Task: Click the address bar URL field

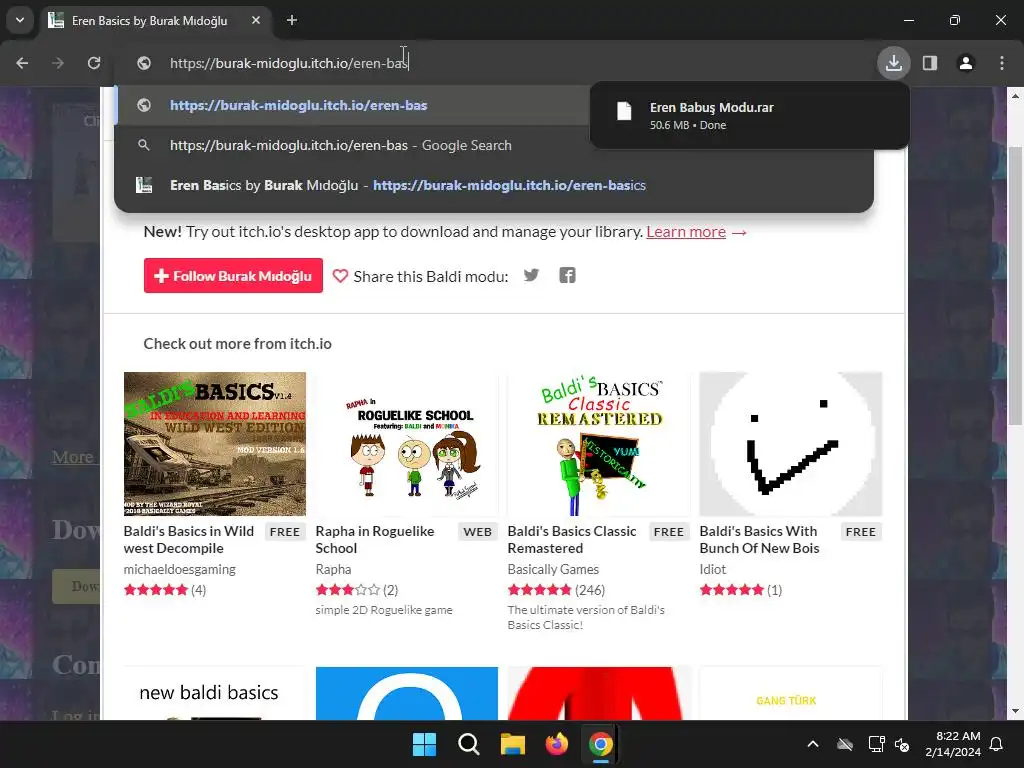Action: (x=496, y=63)
